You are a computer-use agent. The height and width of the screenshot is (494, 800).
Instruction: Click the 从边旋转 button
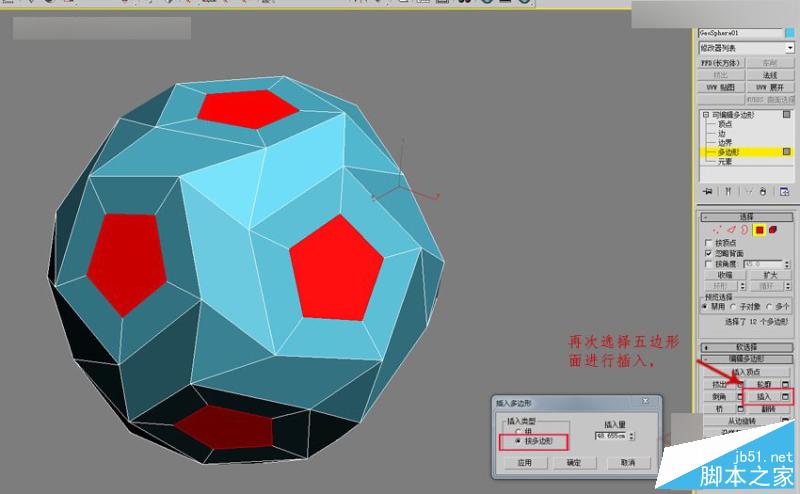click(x=742, y=422)
